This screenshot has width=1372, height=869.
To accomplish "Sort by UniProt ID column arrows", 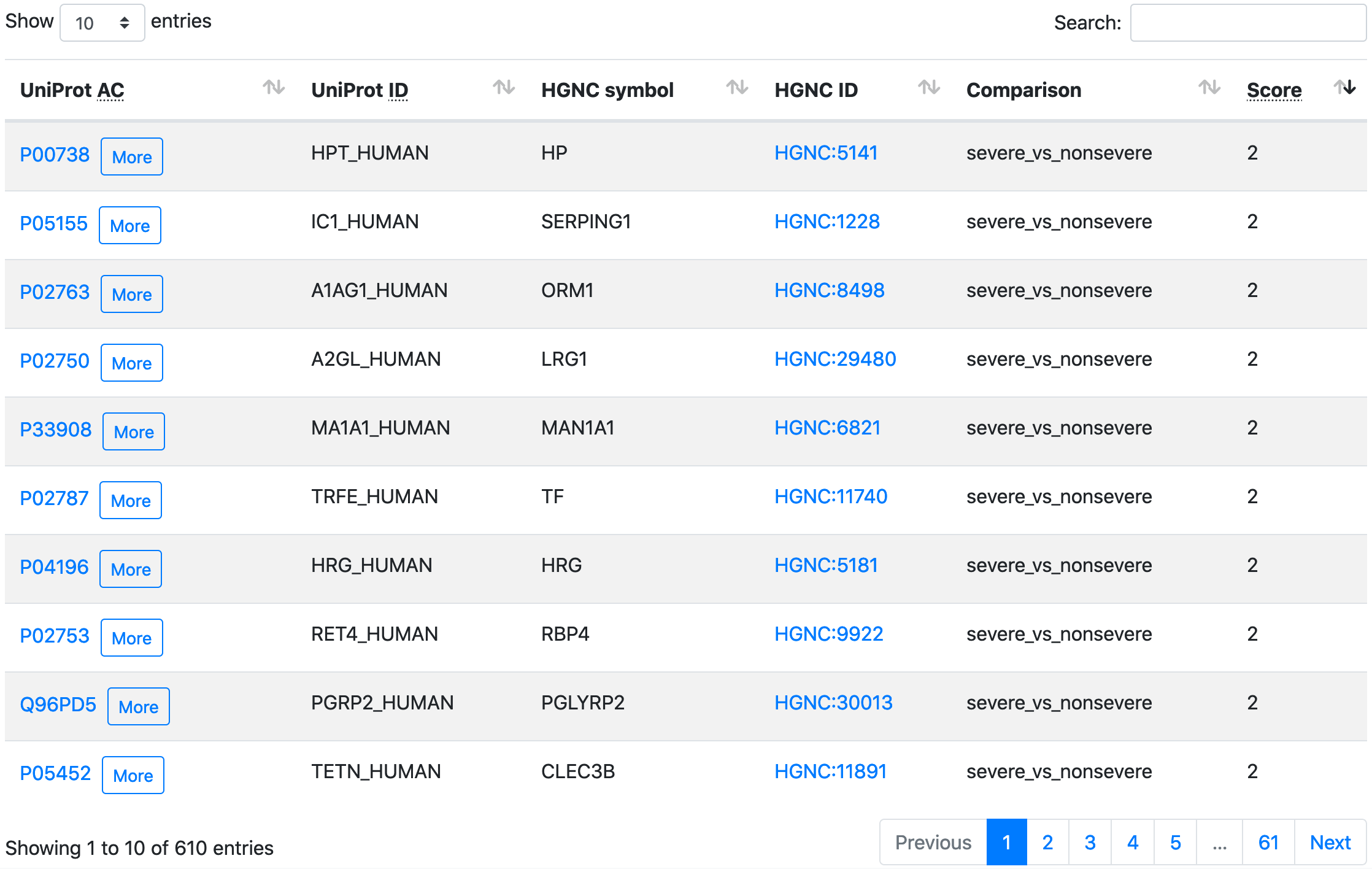I will [504, 88].
